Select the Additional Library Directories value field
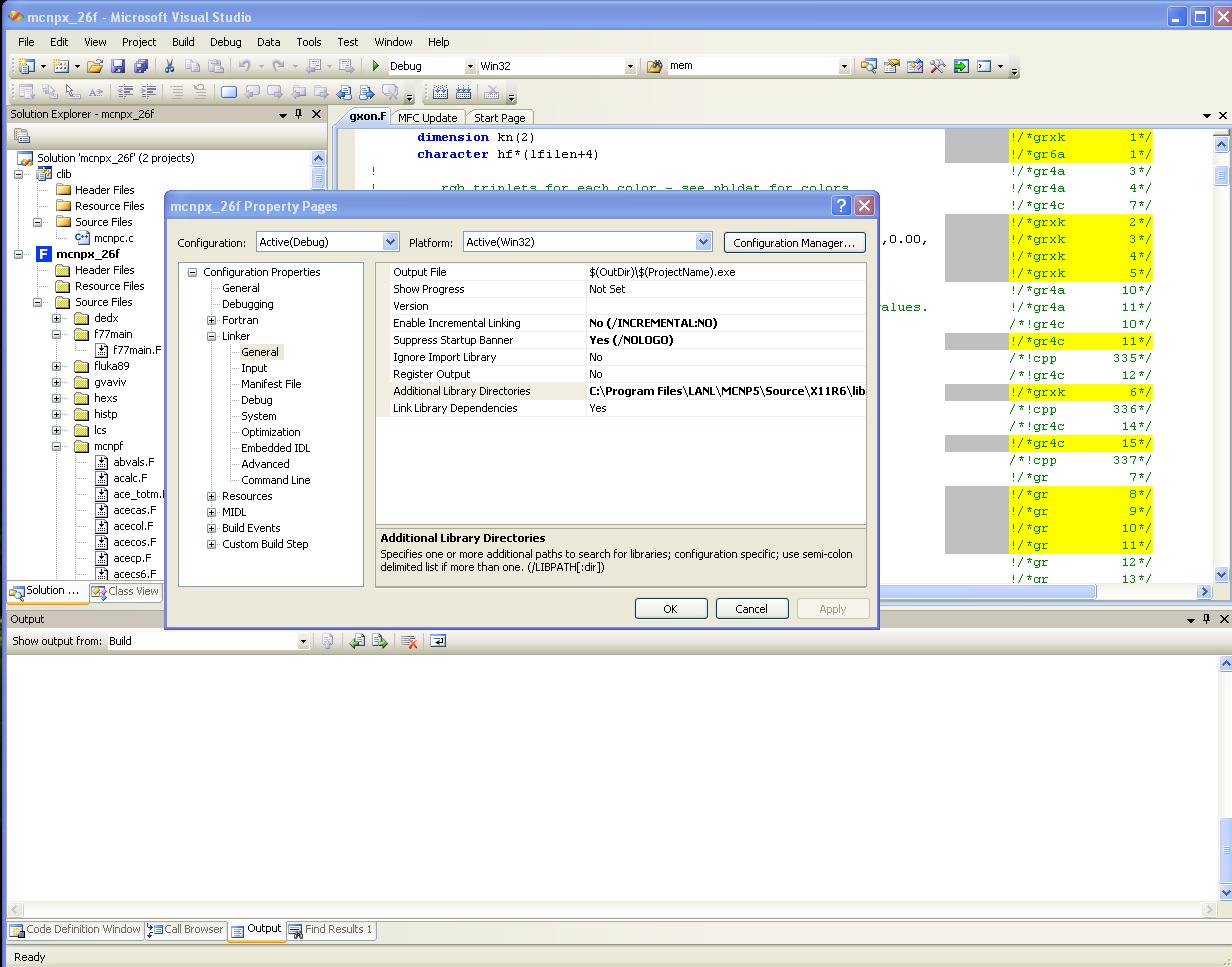The width and height of the screenshot is (1232, 967). coord(726,391)
